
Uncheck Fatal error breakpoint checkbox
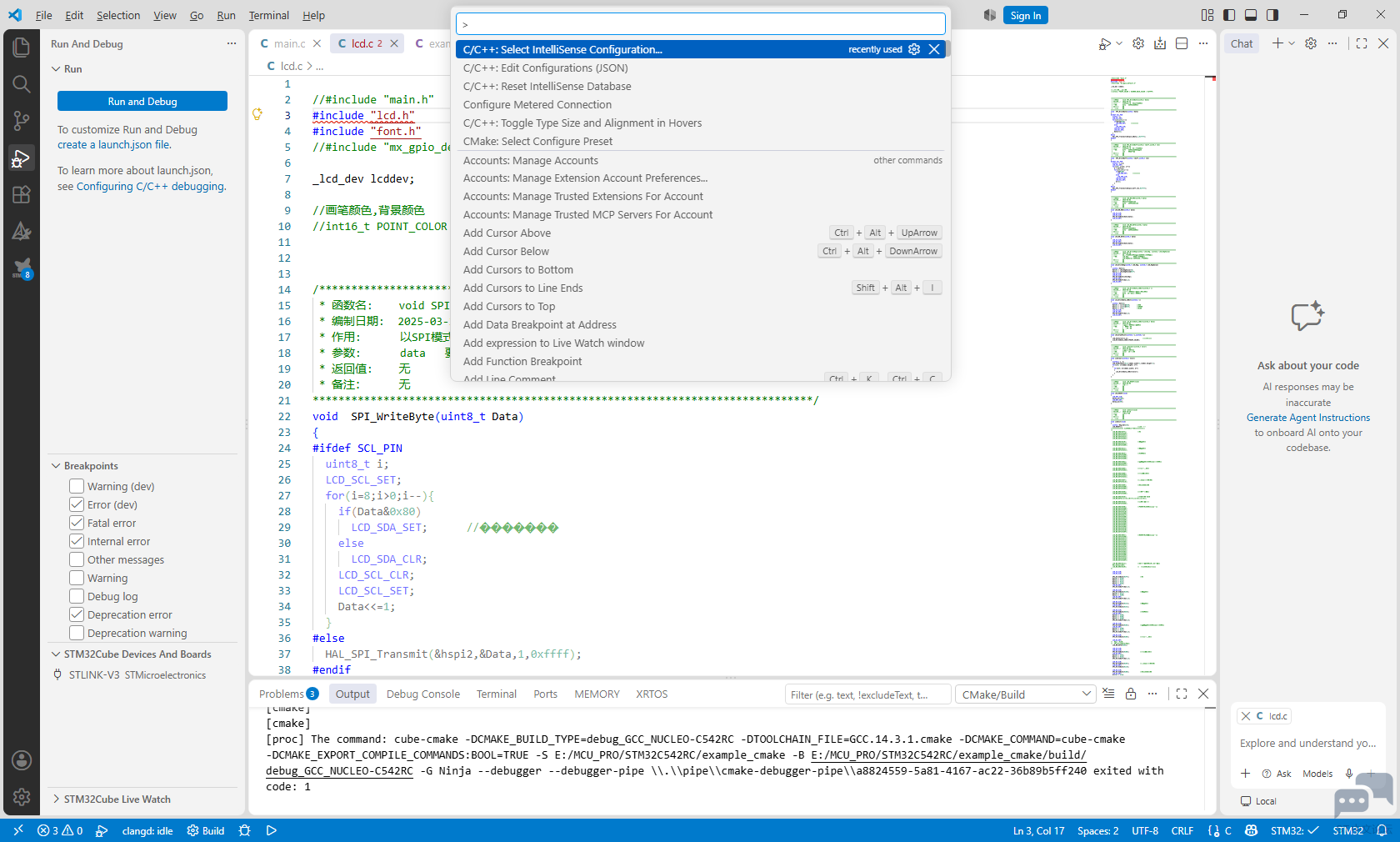pos(77,523)
